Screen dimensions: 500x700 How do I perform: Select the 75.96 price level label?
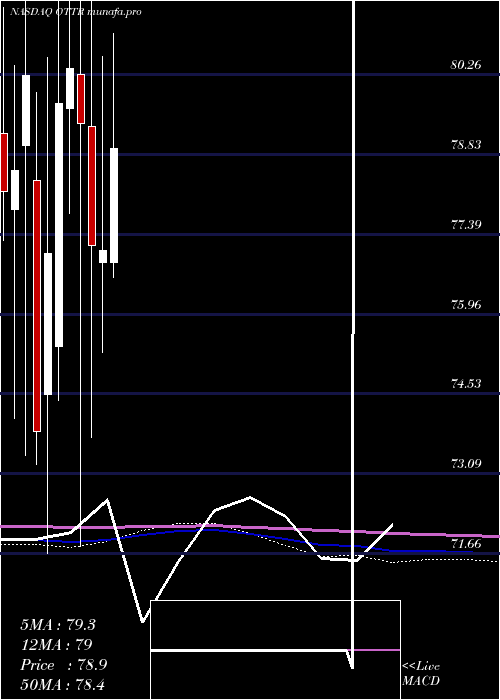[466, 304]
